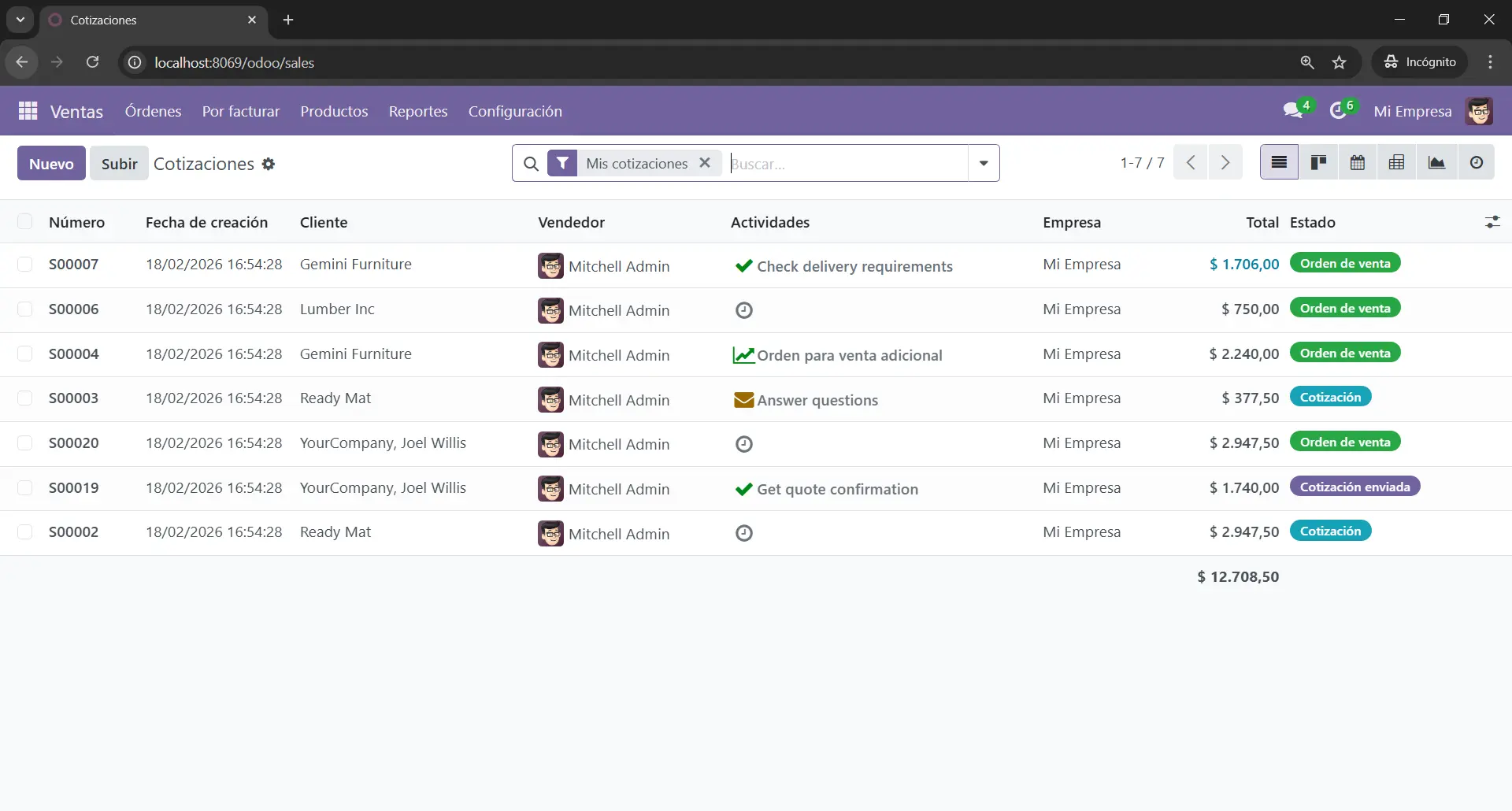Screen dimensions: 1512x811
Task: Open the Cotizaciones gear actions menu
Action: click(x=269, y=164)
